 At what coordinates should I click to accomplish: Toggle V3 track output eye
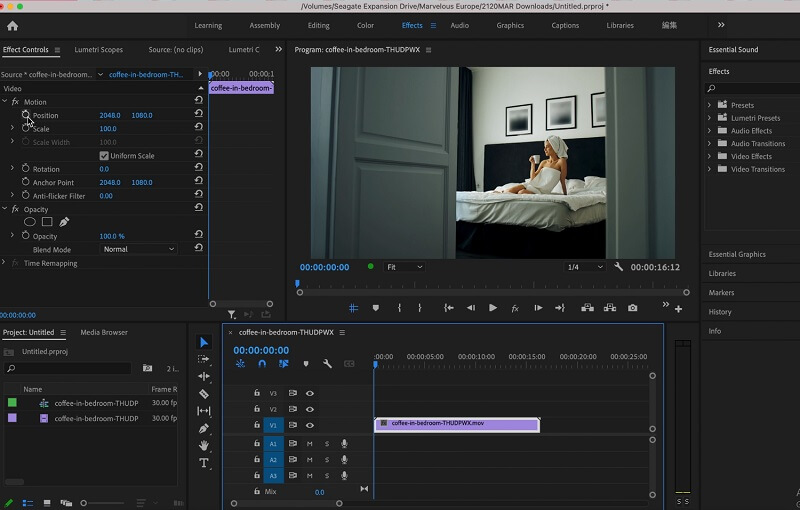pos(310,393)
